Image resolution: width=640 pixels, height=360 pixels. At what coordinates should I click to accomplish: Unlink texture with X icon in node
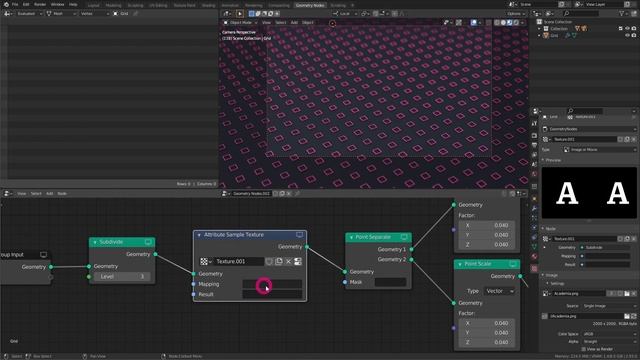click(x=288, y=262)
